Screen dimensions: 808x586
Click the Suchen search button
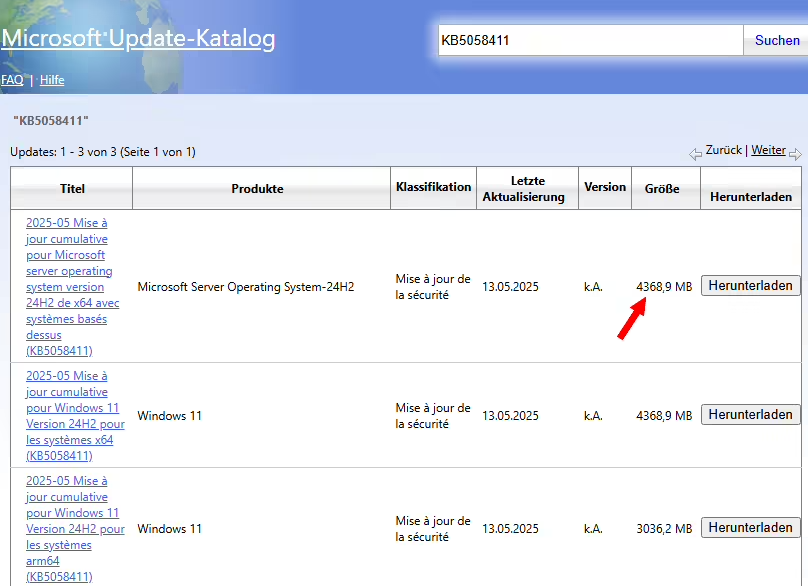775,40
